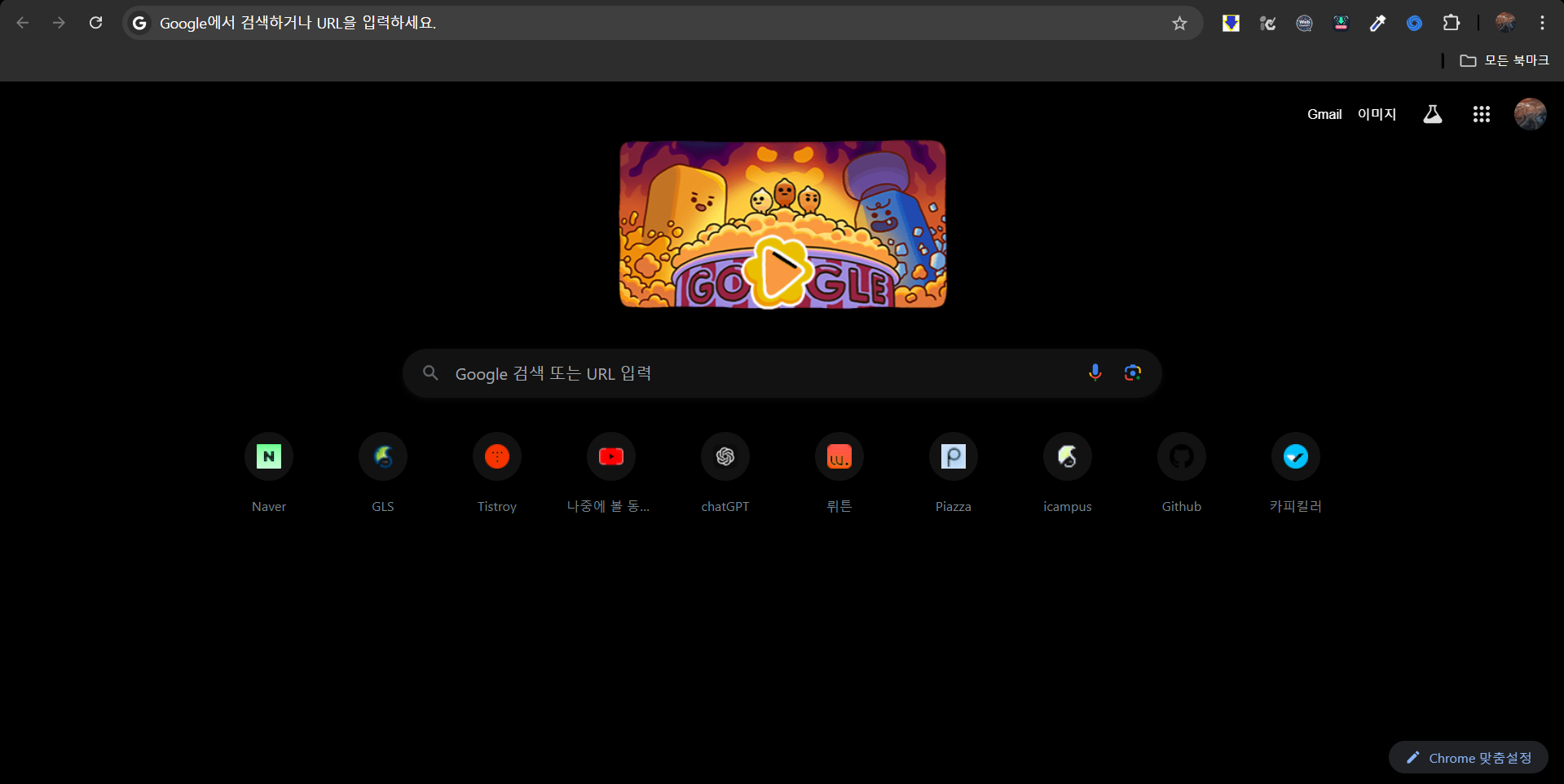The height and width of the screenshot is (784, 1564).
Task: Click the Google search input field
Action: 734,372
